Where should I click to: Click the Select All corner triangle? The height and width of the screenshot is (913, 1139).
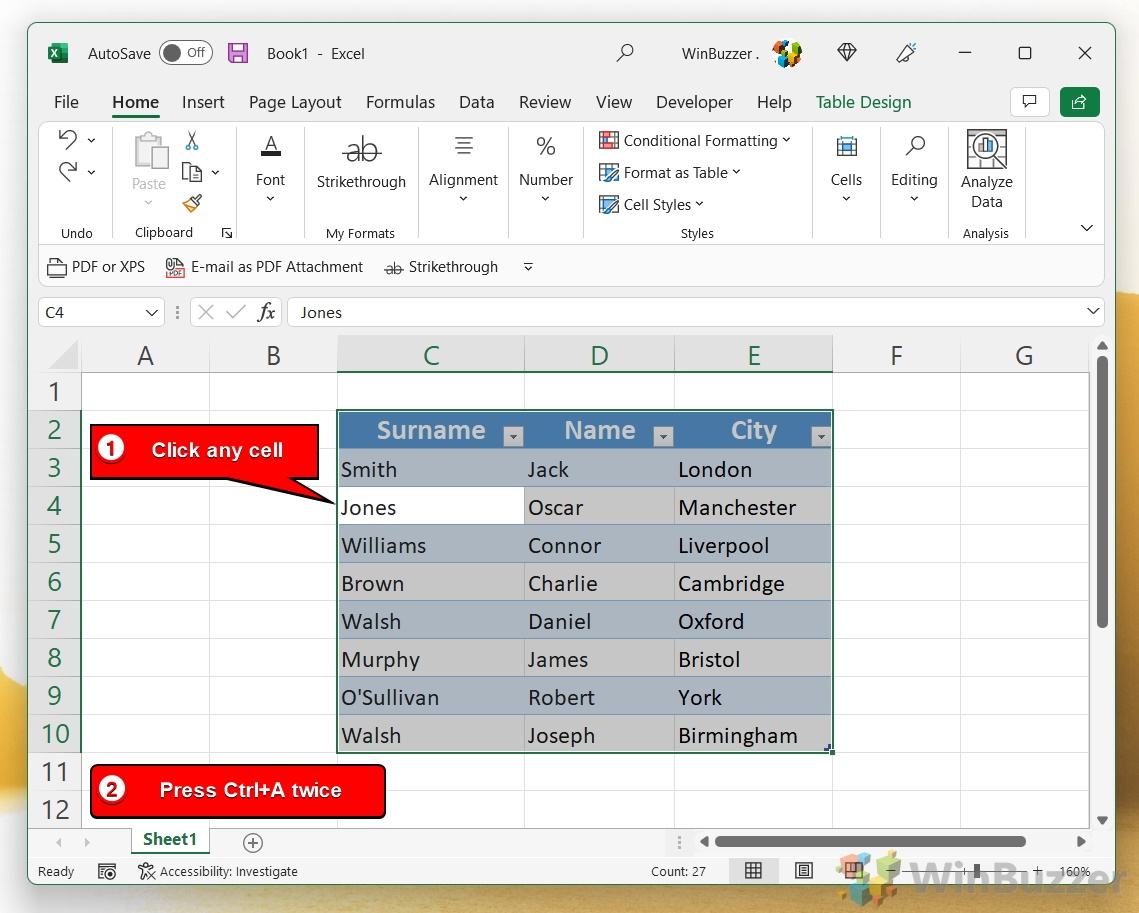[x=63, y=355]
